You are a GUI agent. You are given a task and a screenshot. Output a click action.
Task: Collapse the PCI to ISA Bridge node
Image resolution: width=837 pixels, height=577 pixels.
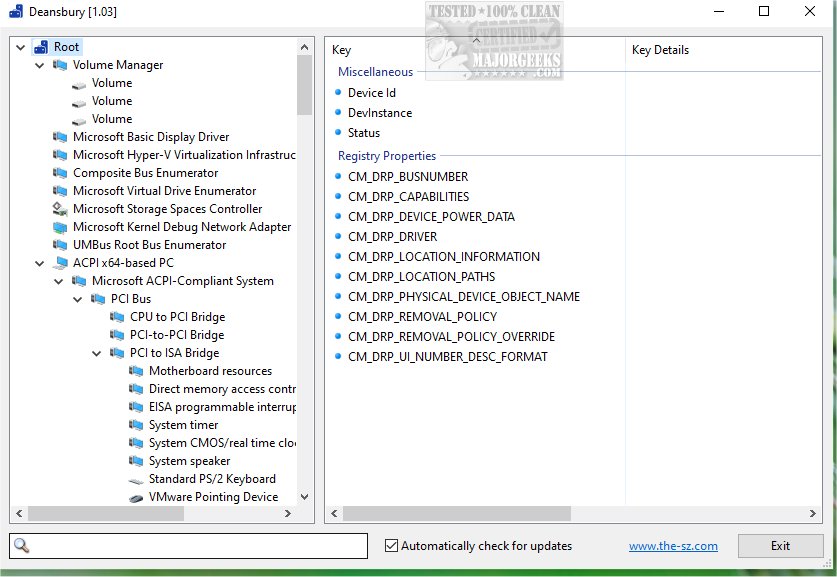pyautogui.click(x=97, y=354)
